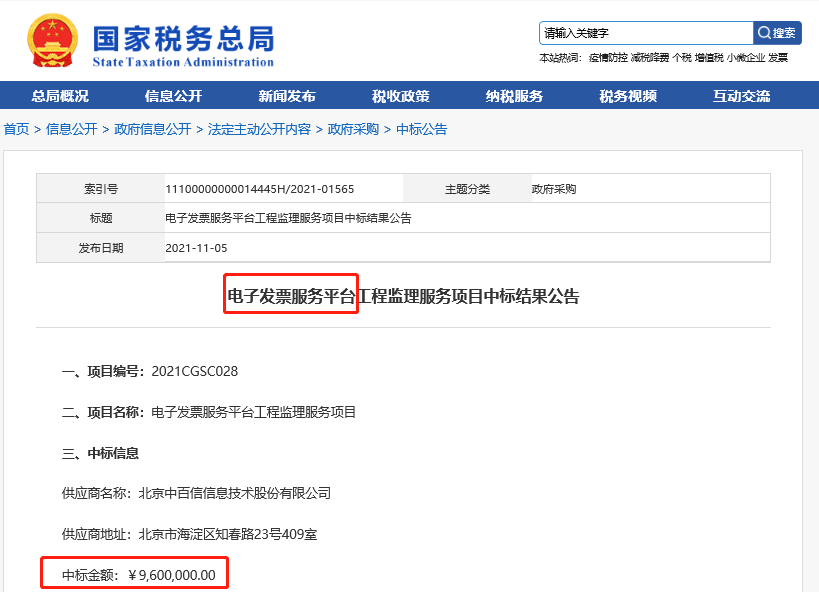Viewport: 819px width, 592px height.
Task: Open hot keyword 疫情防控
Action: point(608,57)
